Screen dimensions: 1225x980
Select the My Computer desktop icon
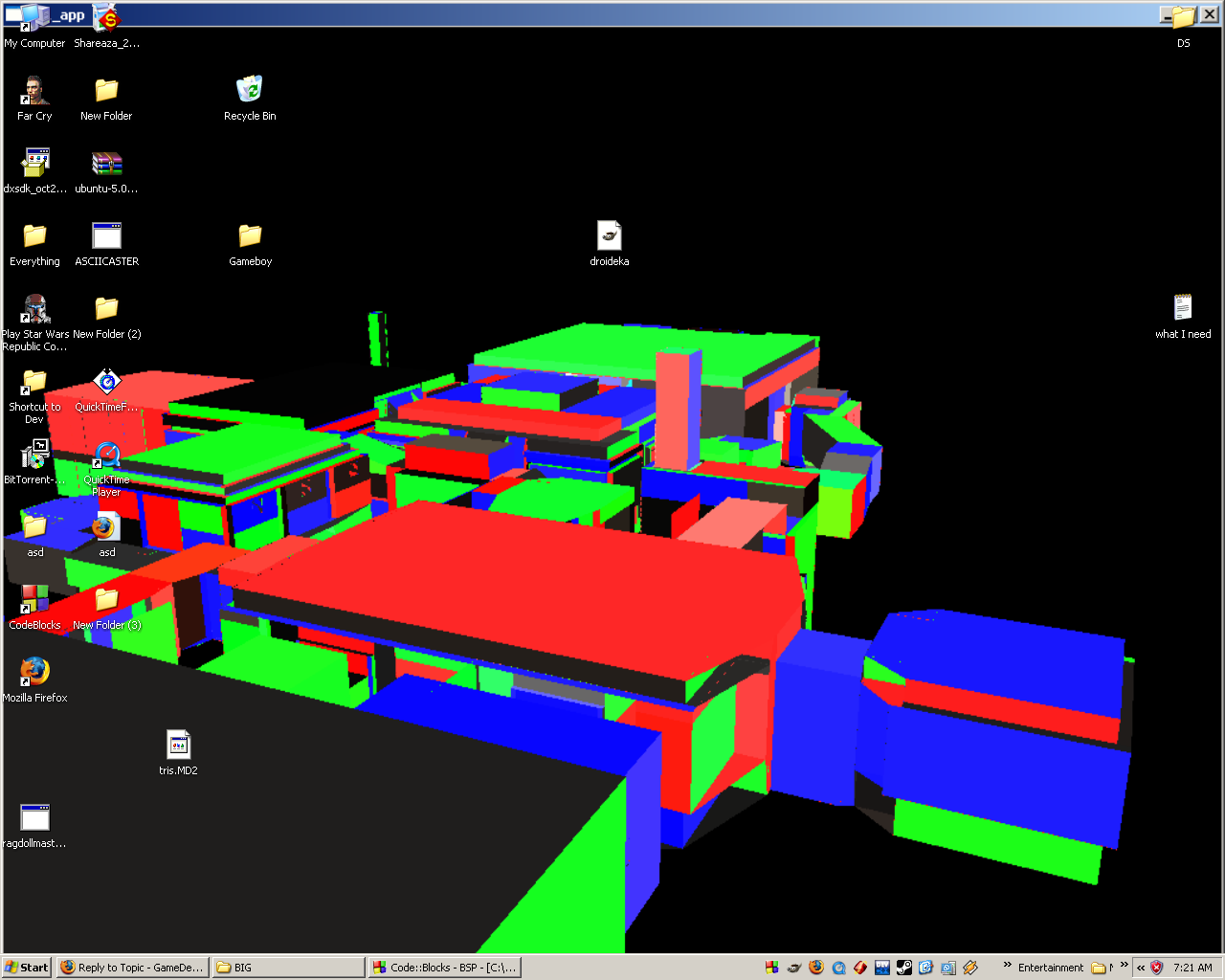[x=34, y=24]
